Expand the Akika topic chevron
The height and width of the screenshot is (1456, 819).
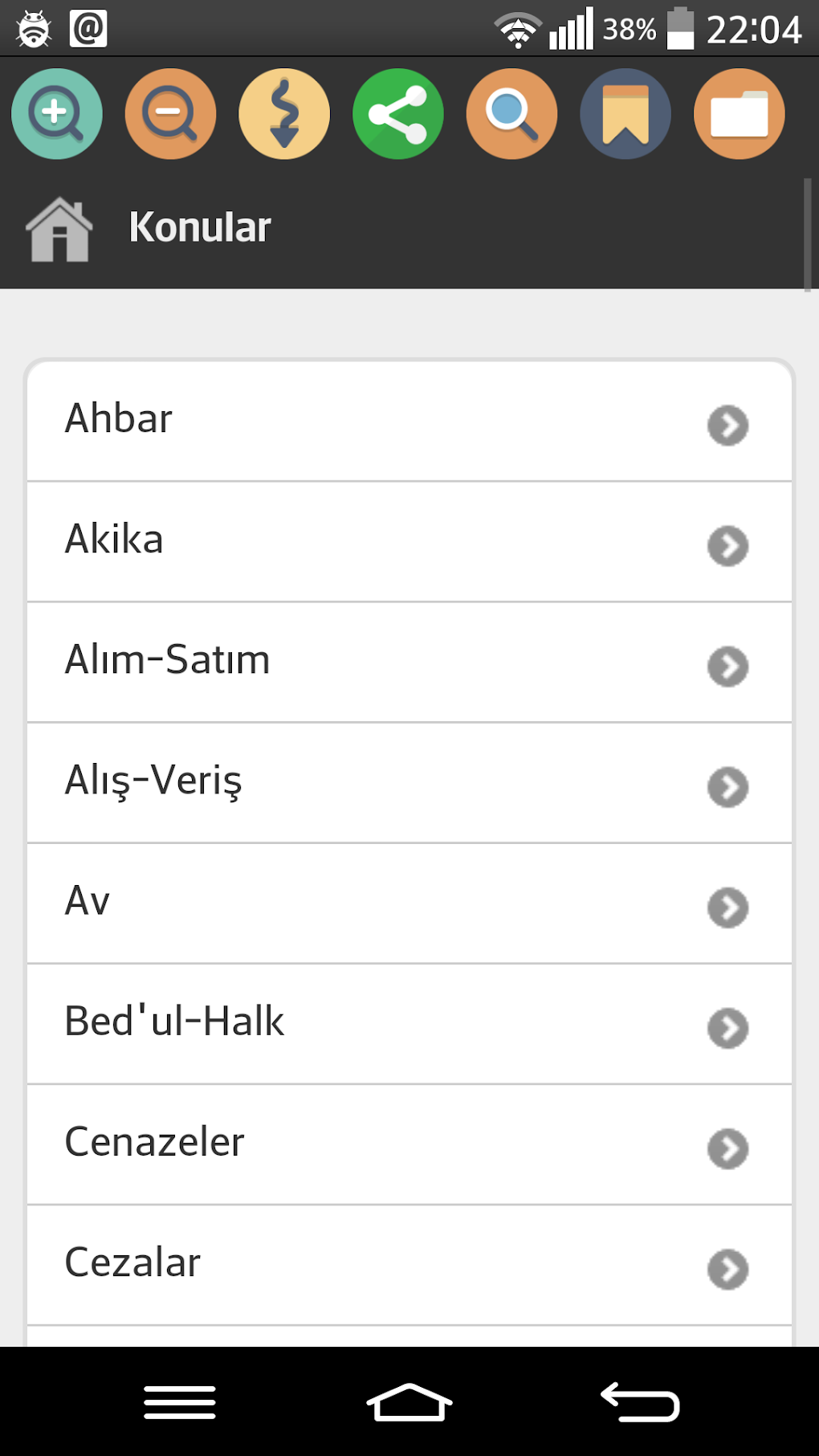point(728,546)
